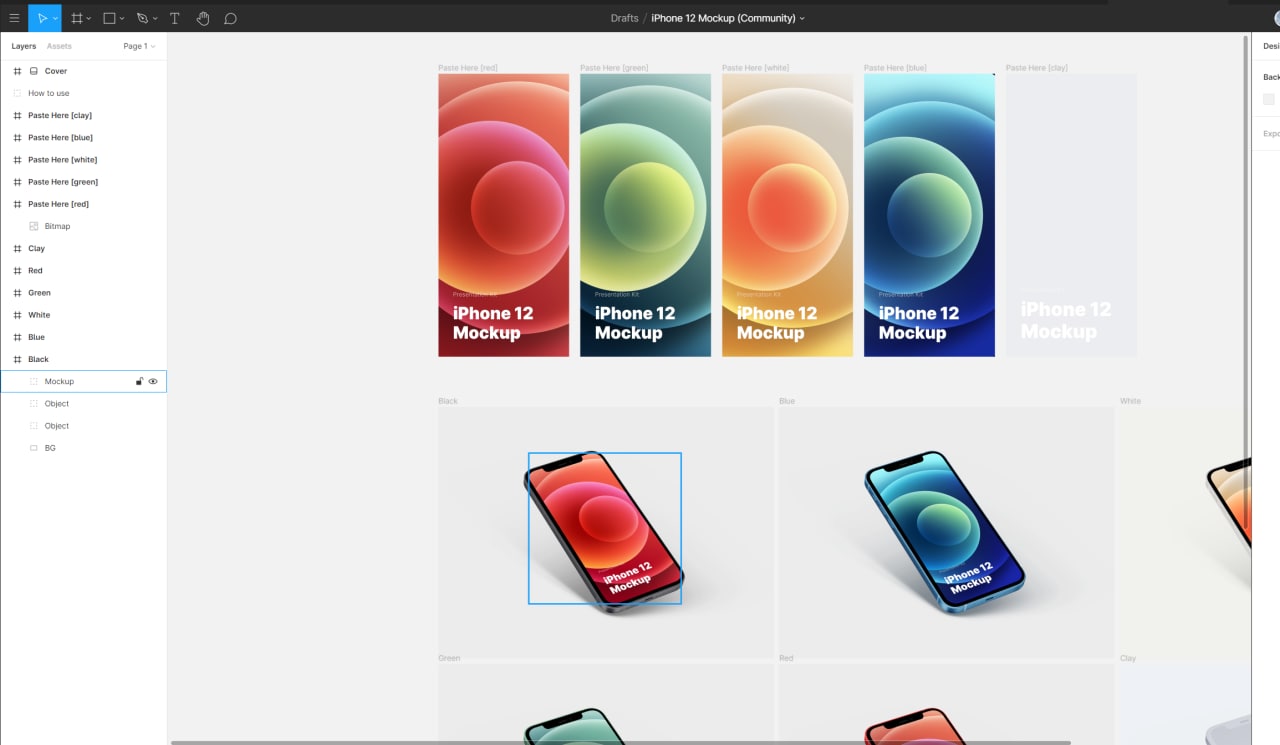Click the group icon of Mockup layer

point(34,381)
